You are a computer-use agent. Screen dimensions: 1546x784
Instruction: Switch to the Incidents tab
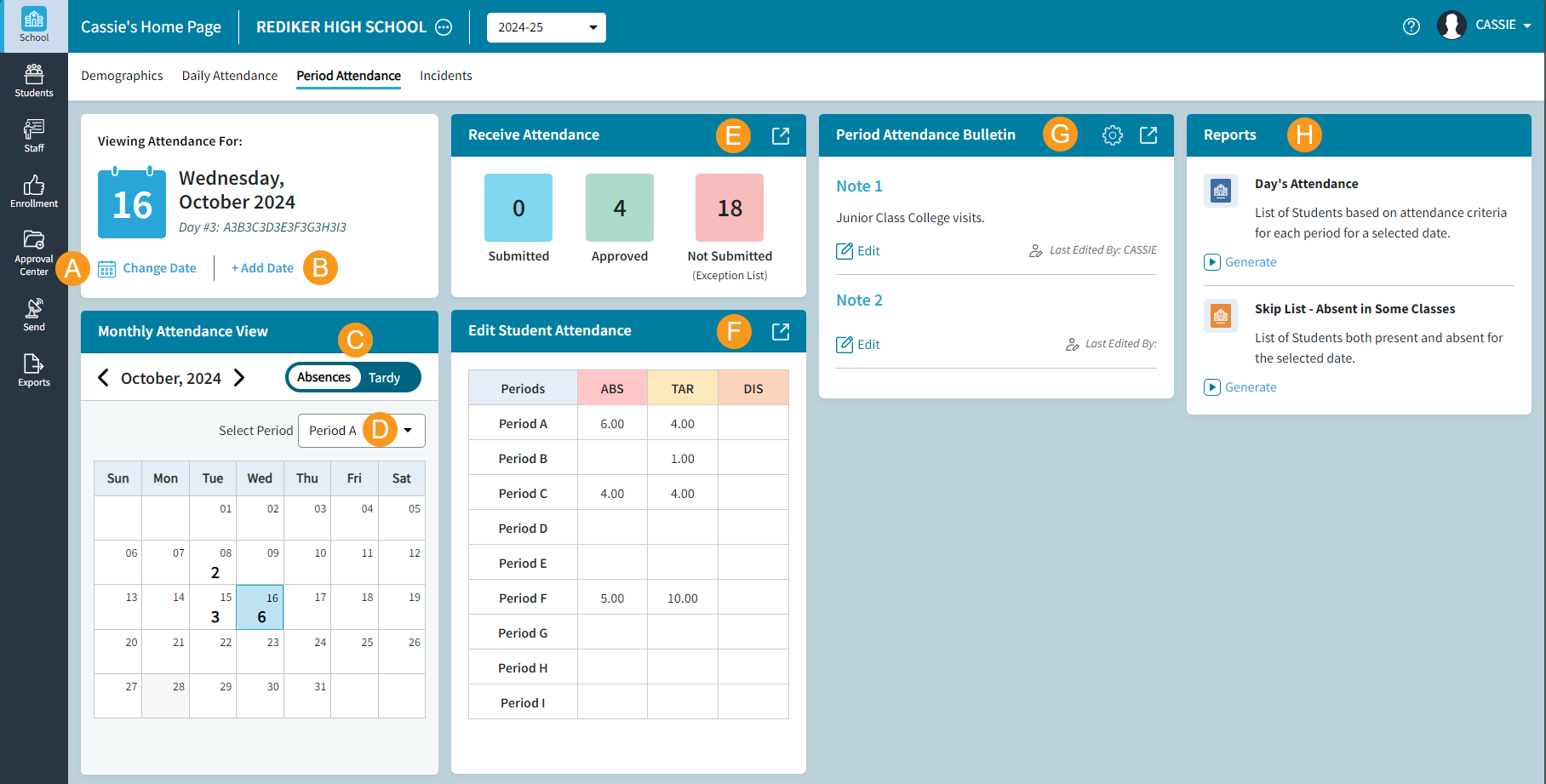pyautogui.click(x=445, y=75)
